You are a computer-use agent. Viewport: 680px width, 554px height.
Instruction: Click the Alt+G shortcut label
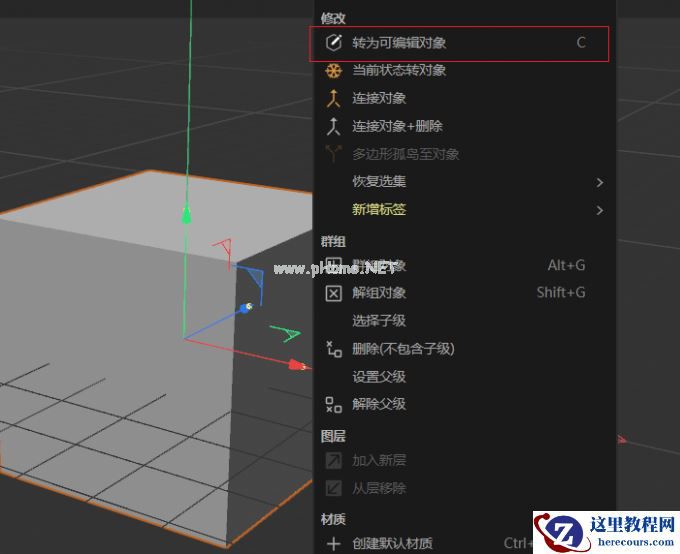(x=566, y=265)
